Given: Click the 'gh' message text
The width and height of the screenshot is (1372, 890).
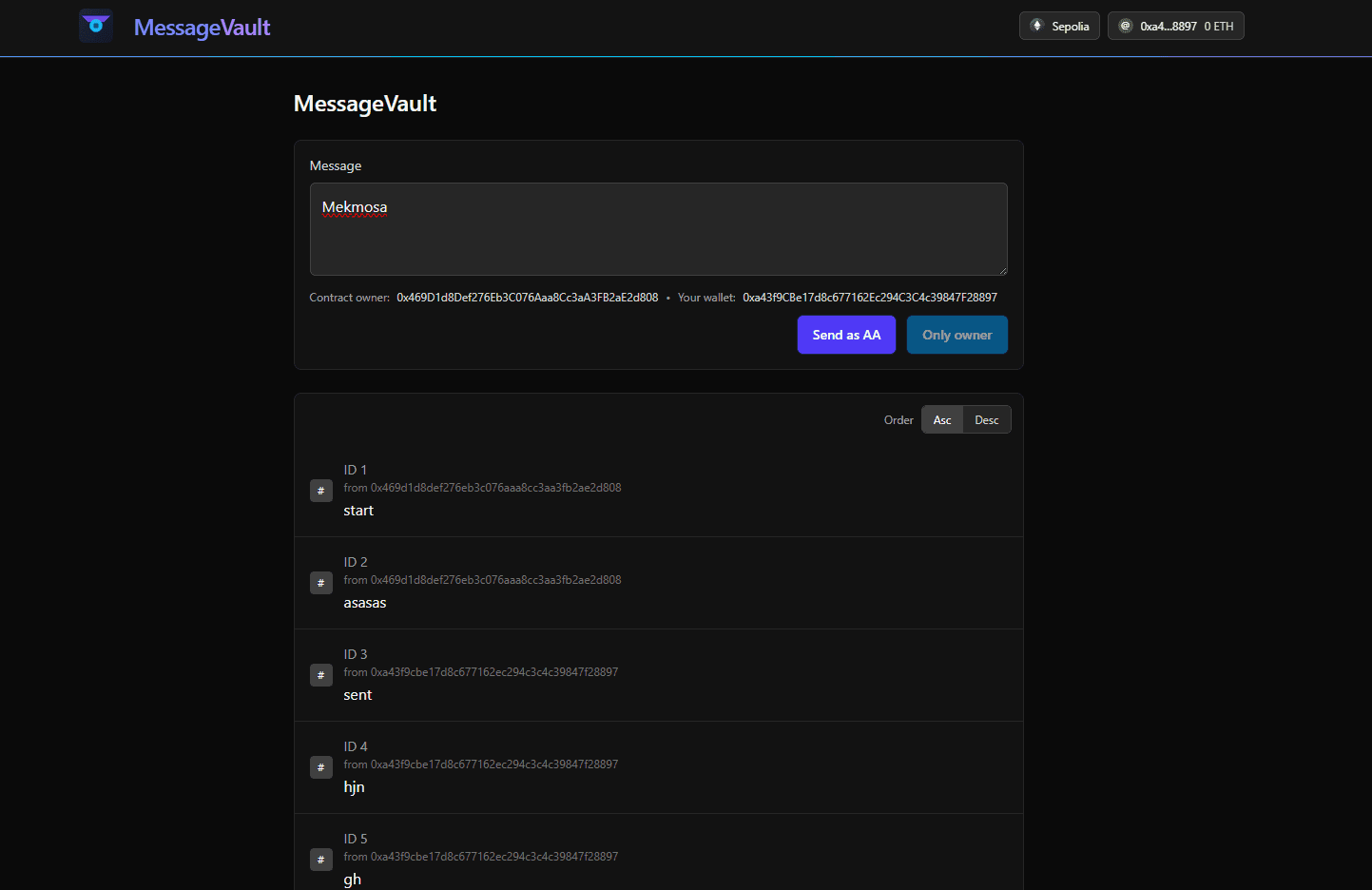Looking at the screenshot, I should [352, 880].
